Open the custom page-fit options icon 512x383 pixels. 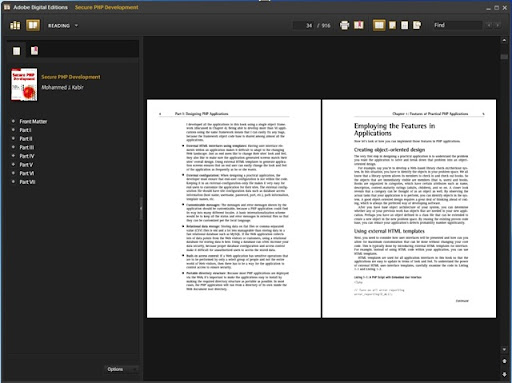417,25
